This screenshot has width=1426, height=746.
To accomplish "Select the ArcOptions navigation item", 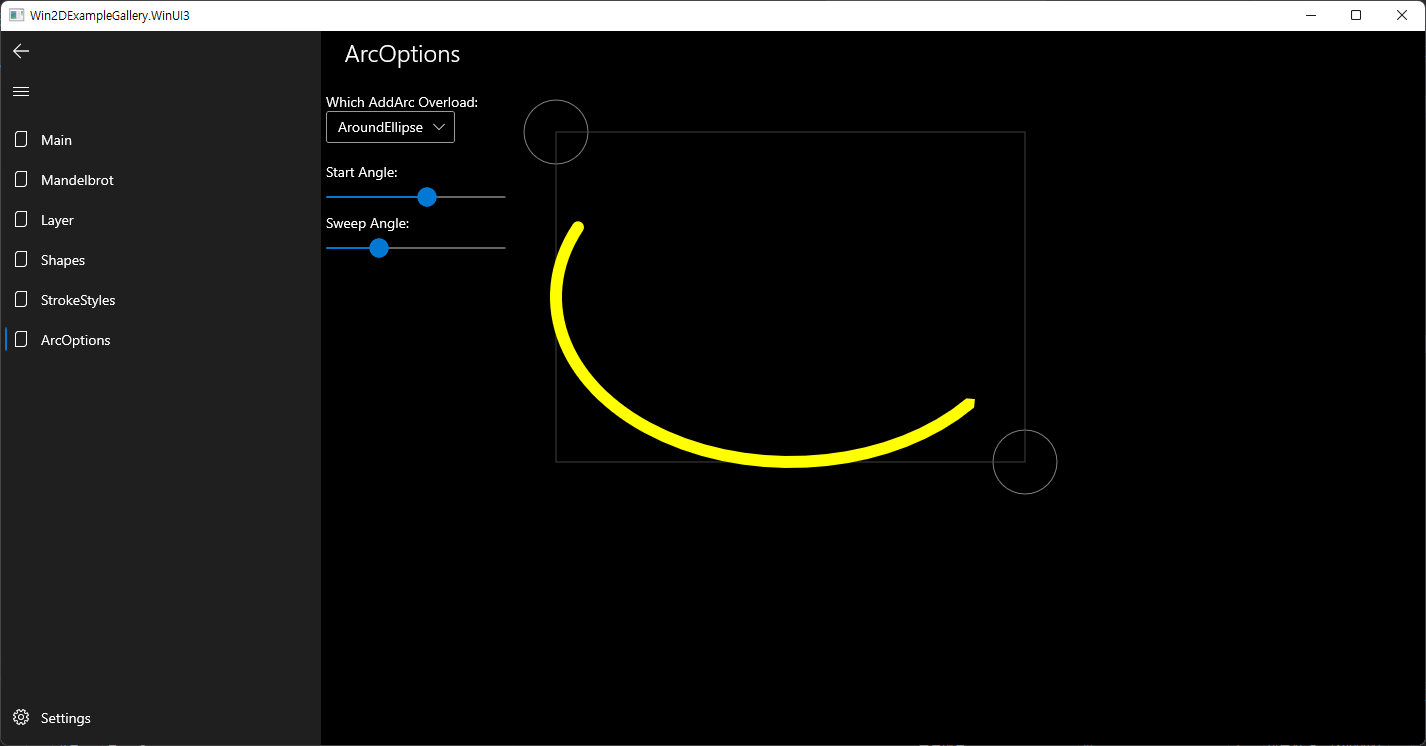I will pyautogui.click(x=160, y=340).
